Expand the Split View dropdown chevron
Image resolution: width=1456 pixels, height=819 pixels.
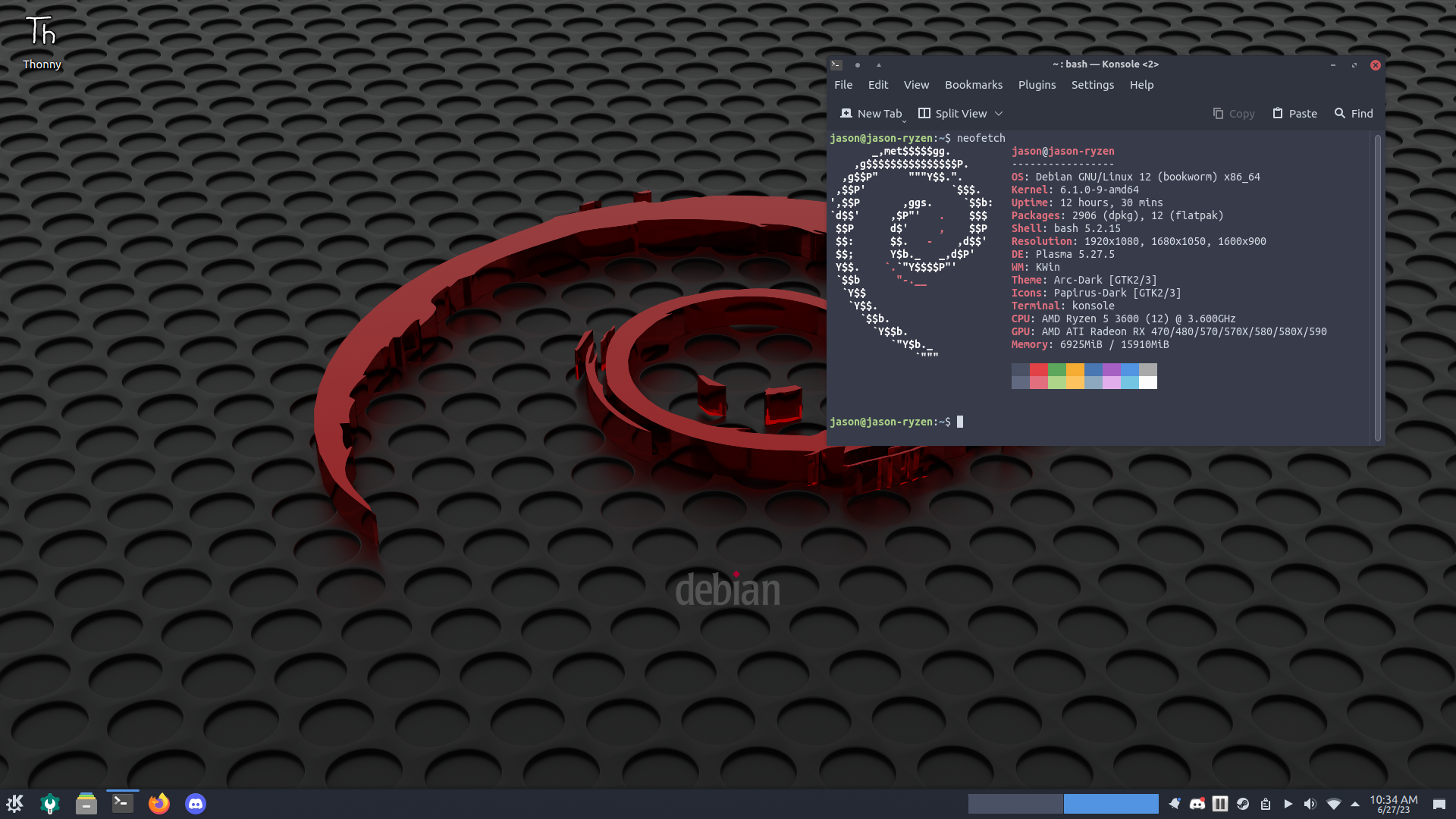(x=999, y=114)
